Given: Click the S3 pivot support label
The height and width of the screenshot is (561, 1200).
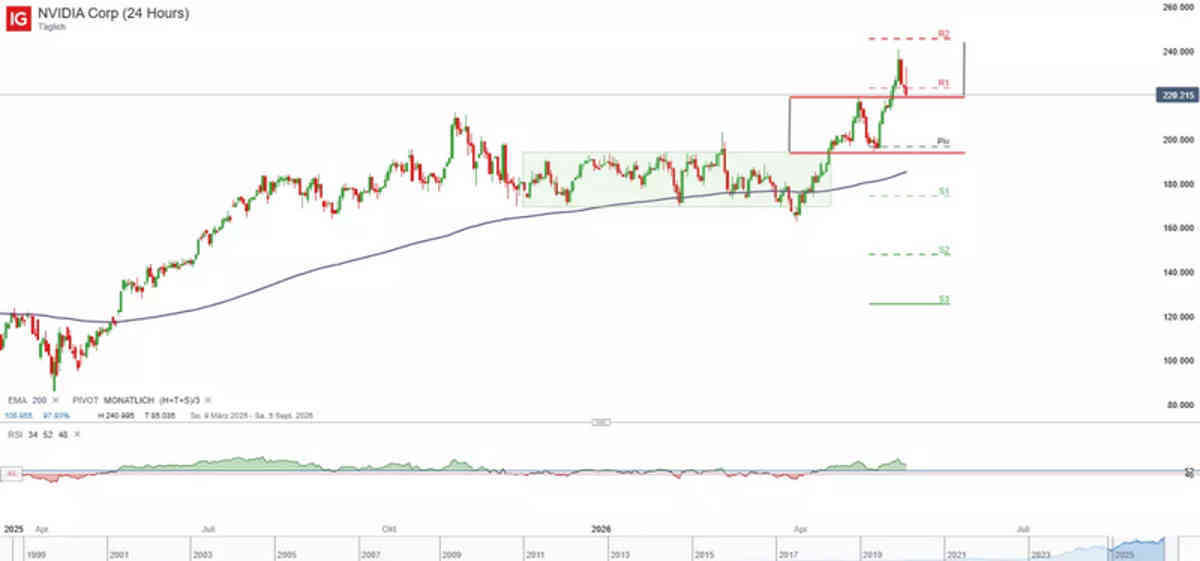Looking at the screenshot, I should 943,298.
